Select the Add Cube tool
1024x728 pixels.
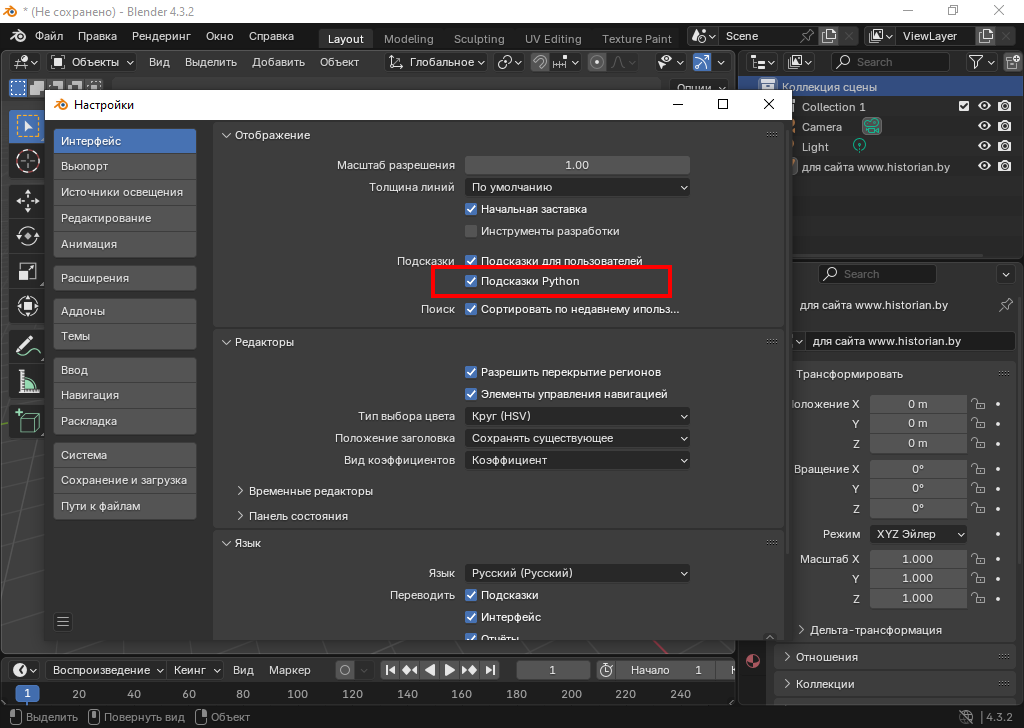point(27,420)
